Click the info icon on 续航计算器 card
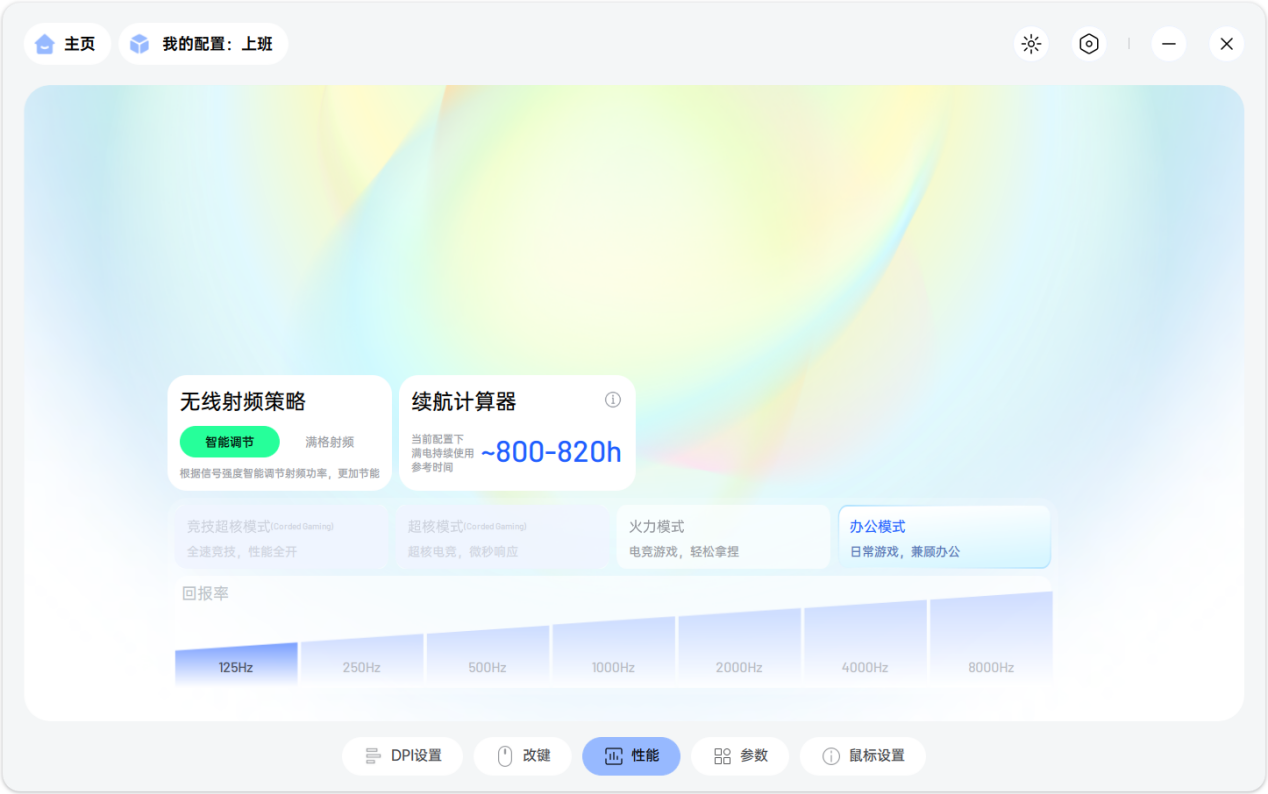1268x794 pixels. click(613, 400)
